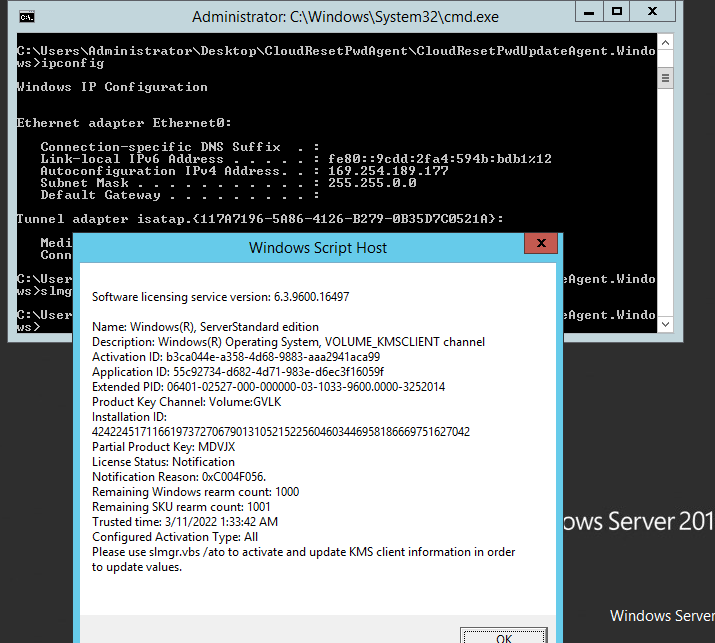This screenshot has width=715, height=643.
Task: Click the 'Please use slmgr.vbs /ato' message
Action: pyautogui.click(x=303, y=560)
